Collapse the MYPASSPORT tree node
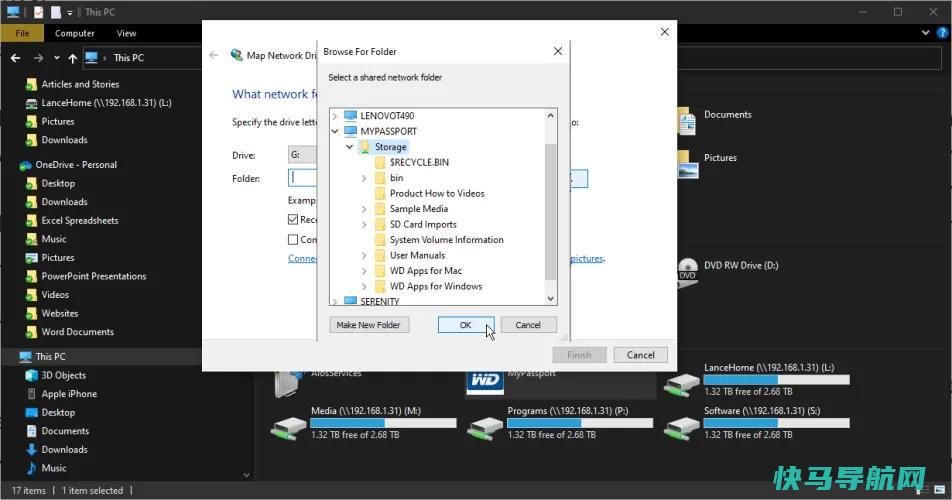 pos(335,131)
